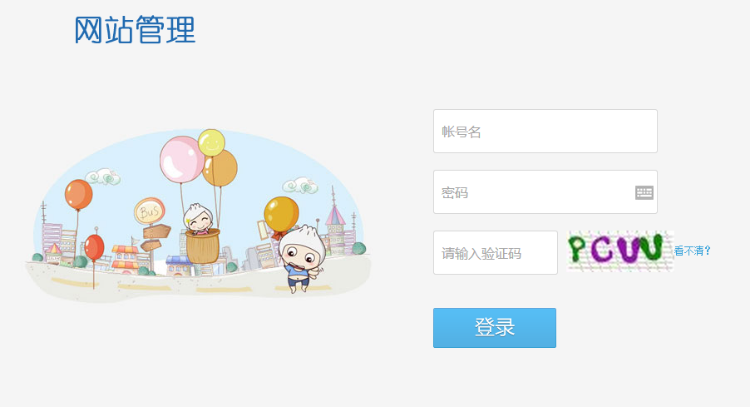Click the red balloon near the street

point(94,247)
